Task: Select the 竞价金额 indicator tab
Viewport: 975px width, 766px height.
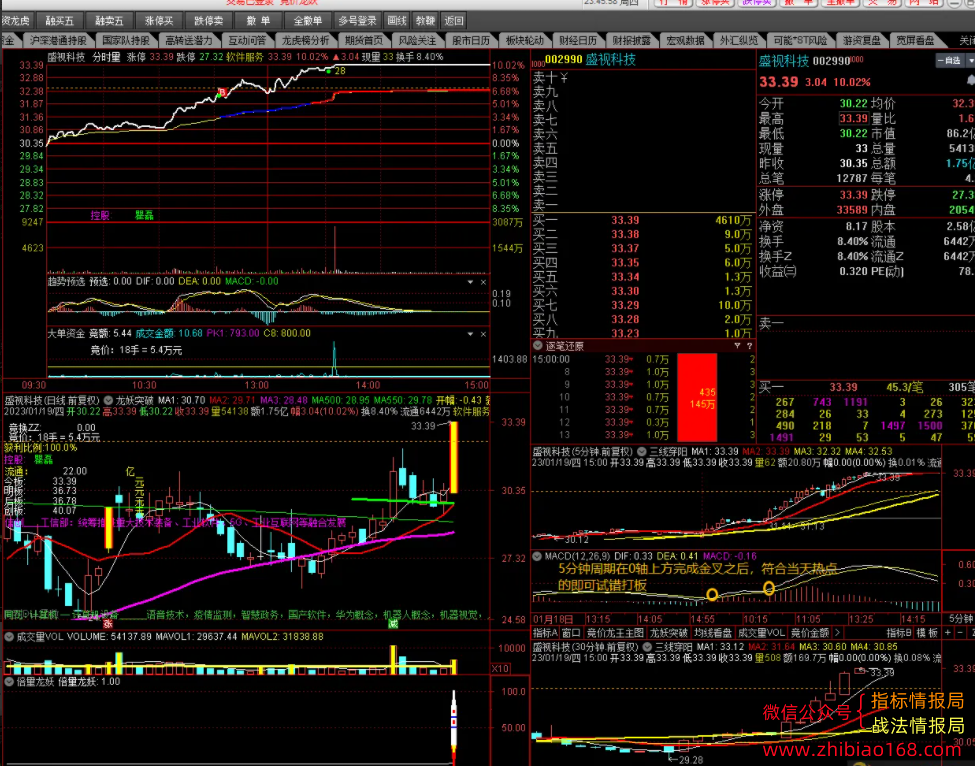Action: click(x=810, y=633)
